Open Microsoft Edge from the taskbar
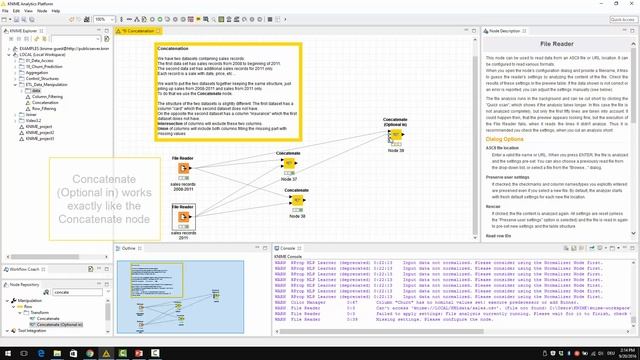Viewport: 640px width, 360px height. pos(40,353)
